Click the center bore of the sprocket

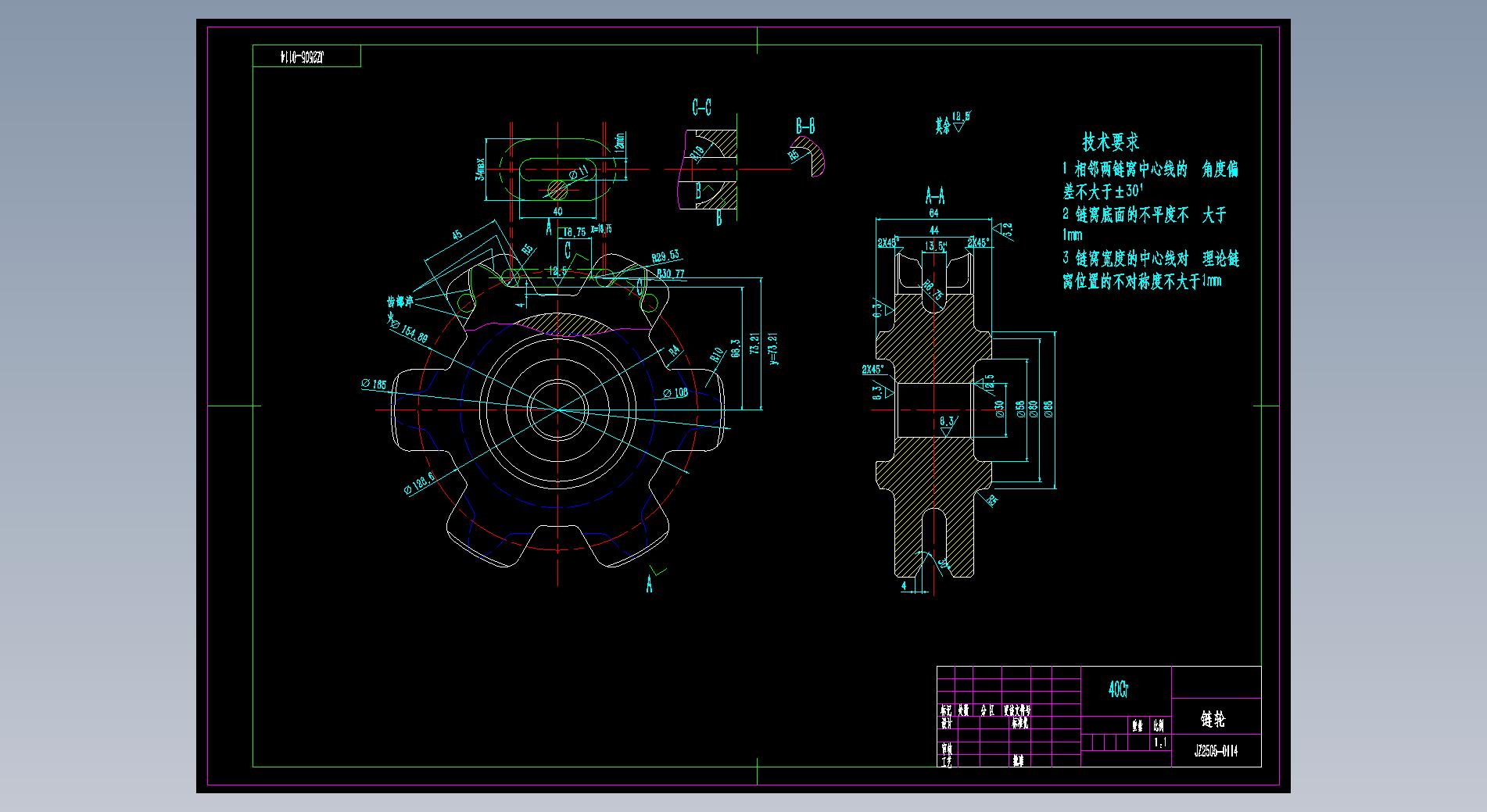(557, 409)
